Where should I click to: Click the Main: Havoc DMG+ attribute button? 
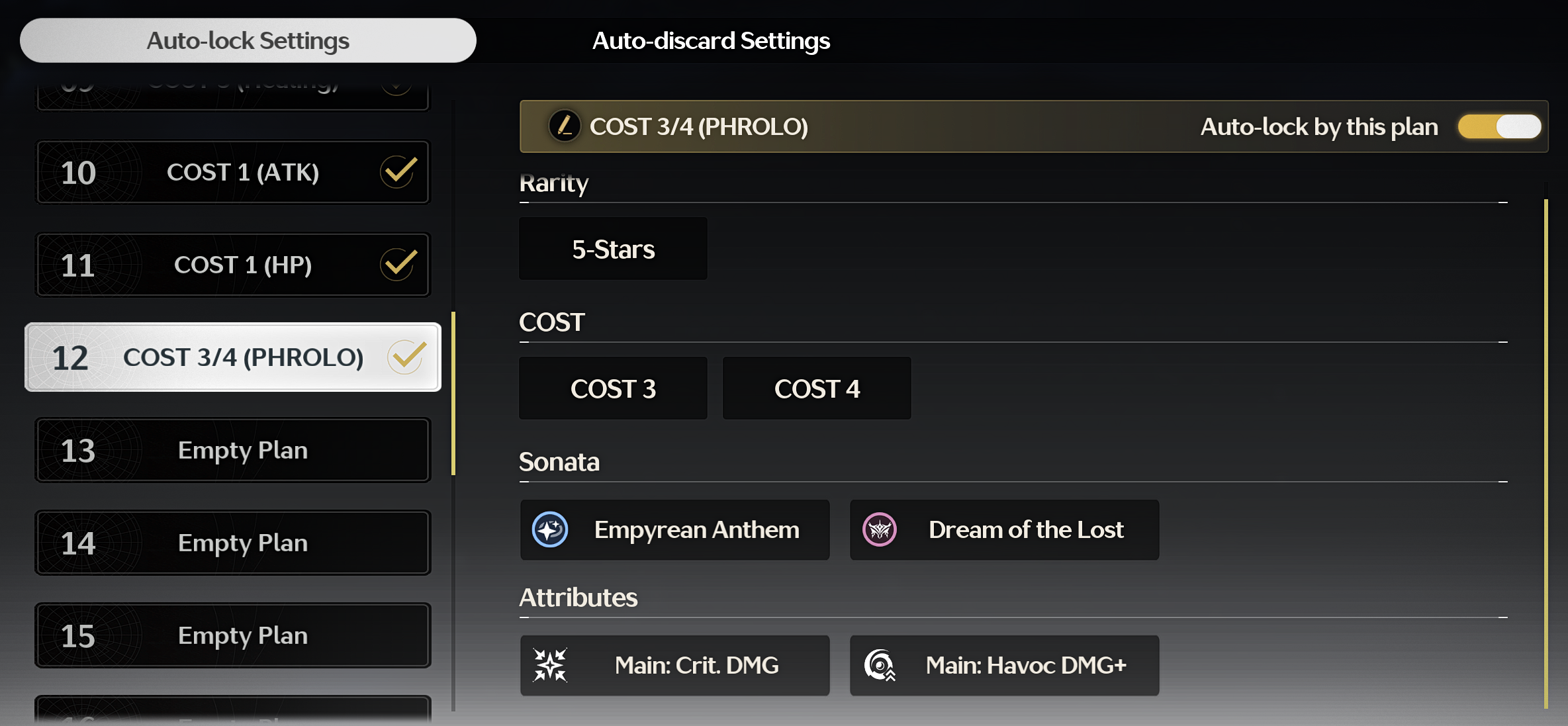[x=1005, y=665]
